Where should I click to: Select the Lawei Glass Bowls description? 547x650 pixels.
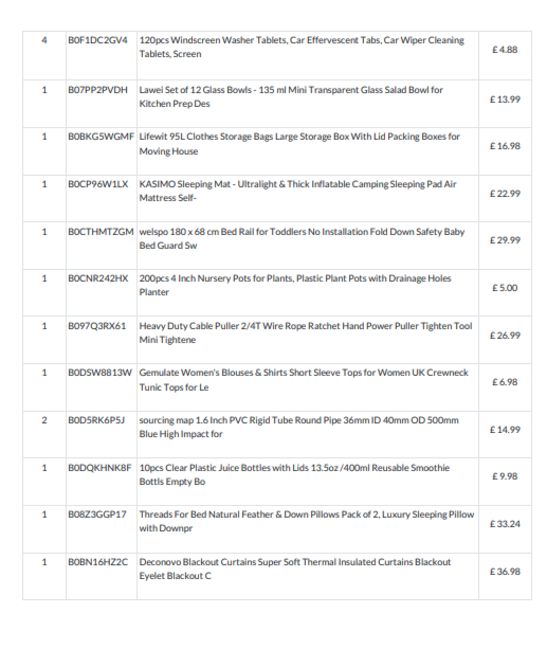click(291, 97)
